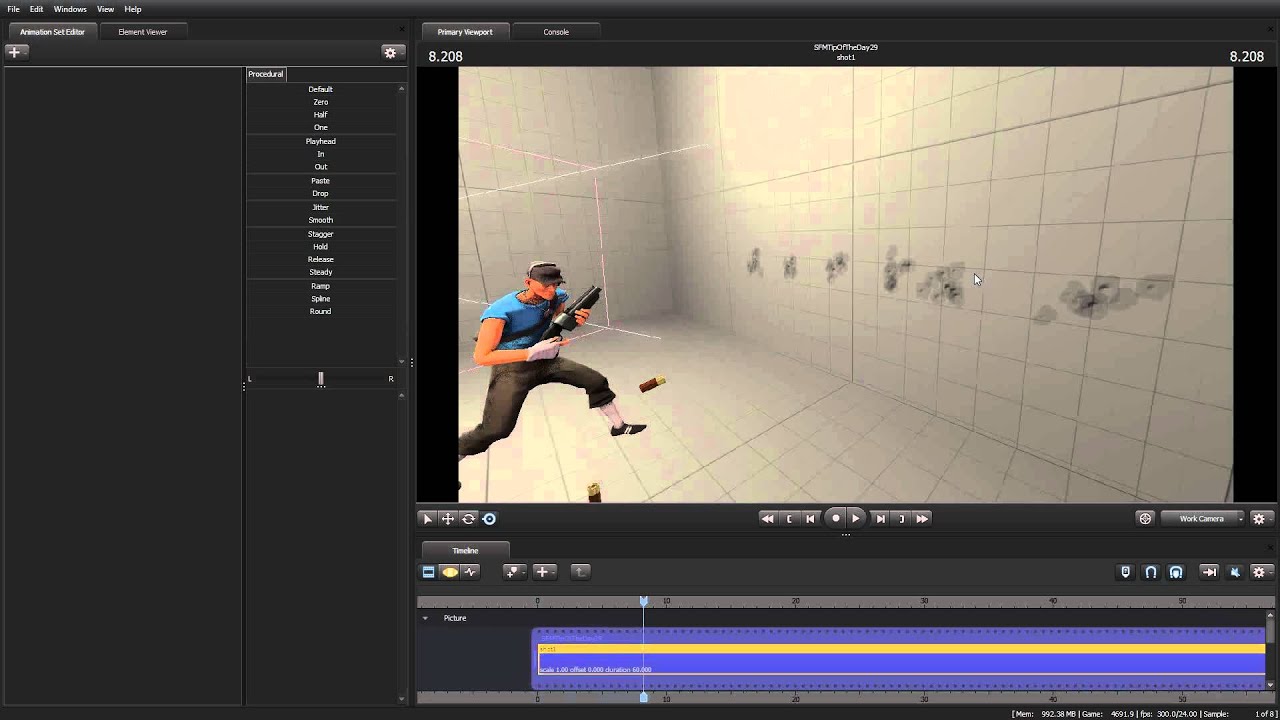Image resolution: width=1280 pixels, height=720 pixels.
Task: Switch to the Console tab
Action: pyautogui.click(x=556, y=32)
